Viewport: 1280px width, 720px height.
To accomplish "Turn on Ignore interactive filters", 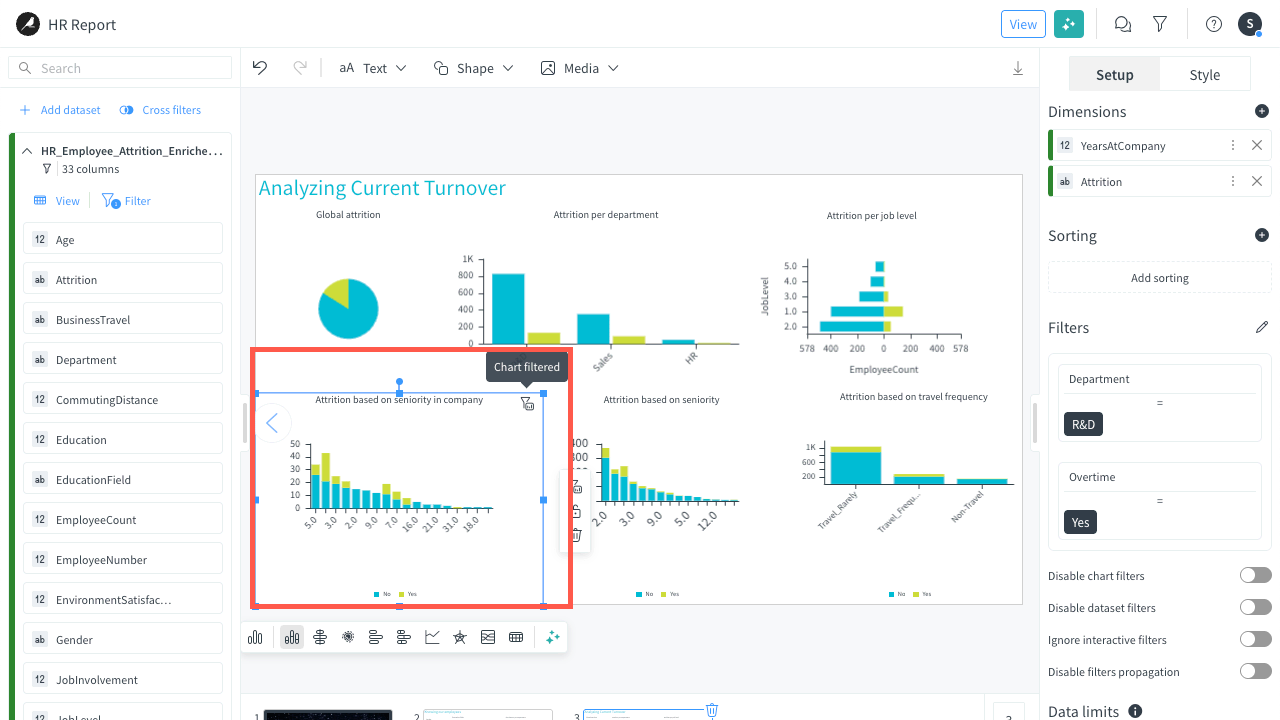I will [1255, 639].
